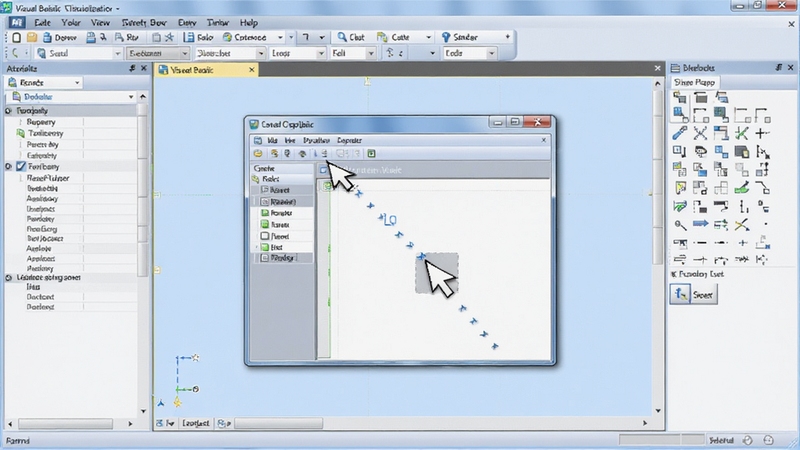The height and width of the screenshot is (450, 800).
Task: Click the blue LO label in the dialog
Action: [x=390, y=220]
